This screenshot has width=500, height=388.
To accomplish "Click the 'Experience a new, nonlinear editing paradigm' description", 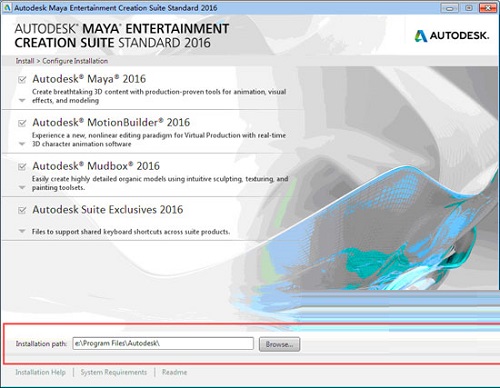I will (x=159, y=140).
